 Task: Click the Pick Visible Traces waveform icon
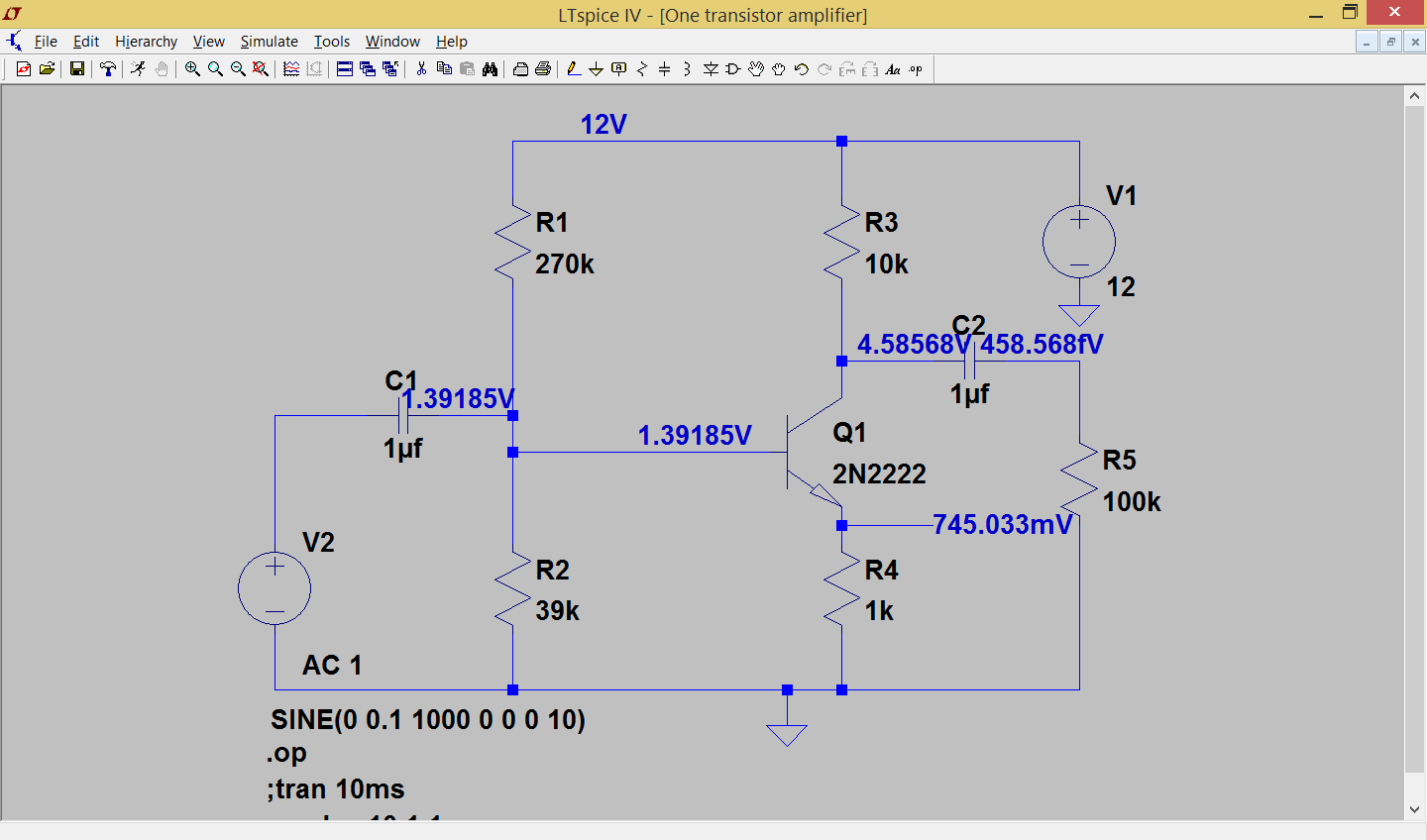point(291,69)
